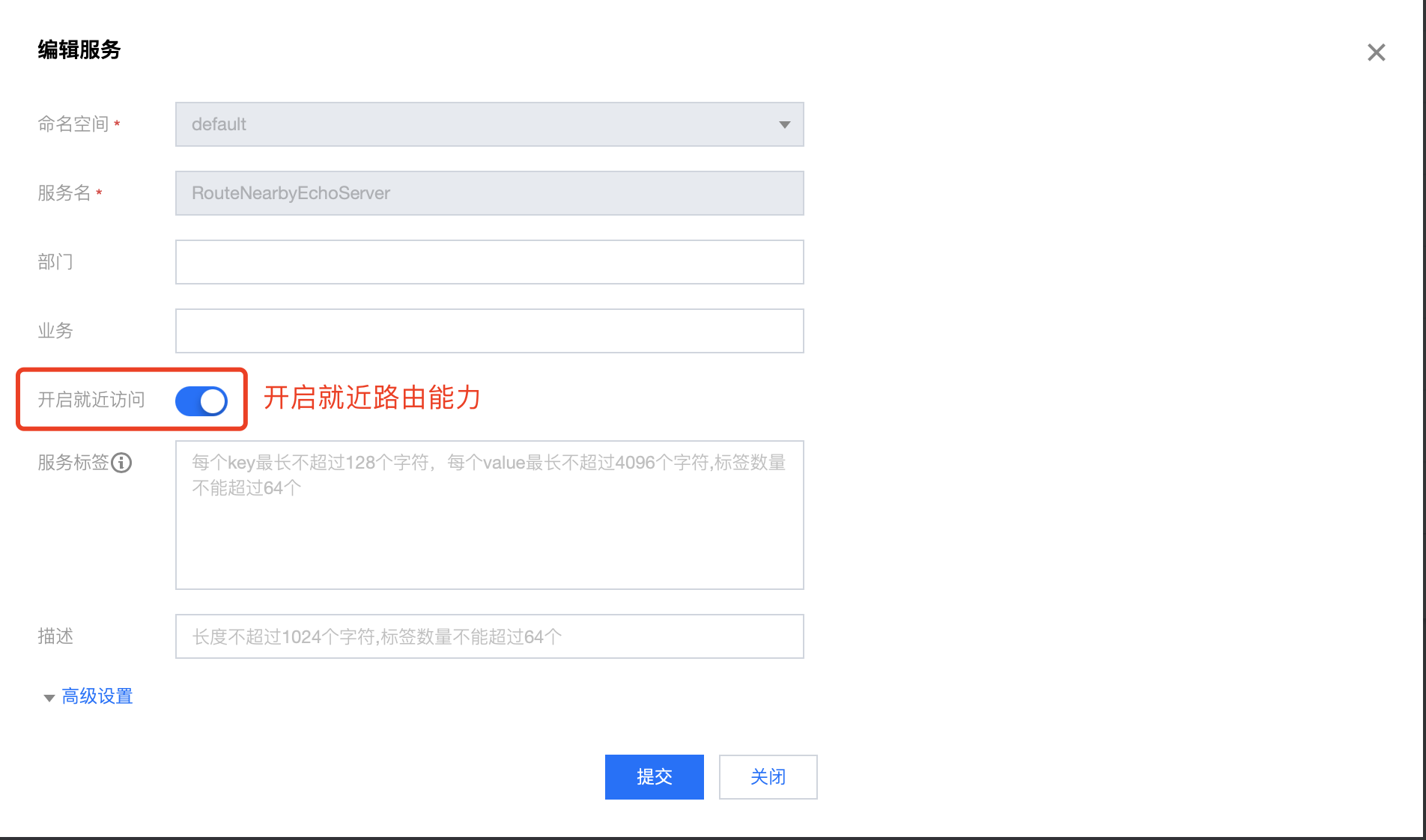Click the 服务标签 label text
The image size is (1426, 840).
(73, 463)
